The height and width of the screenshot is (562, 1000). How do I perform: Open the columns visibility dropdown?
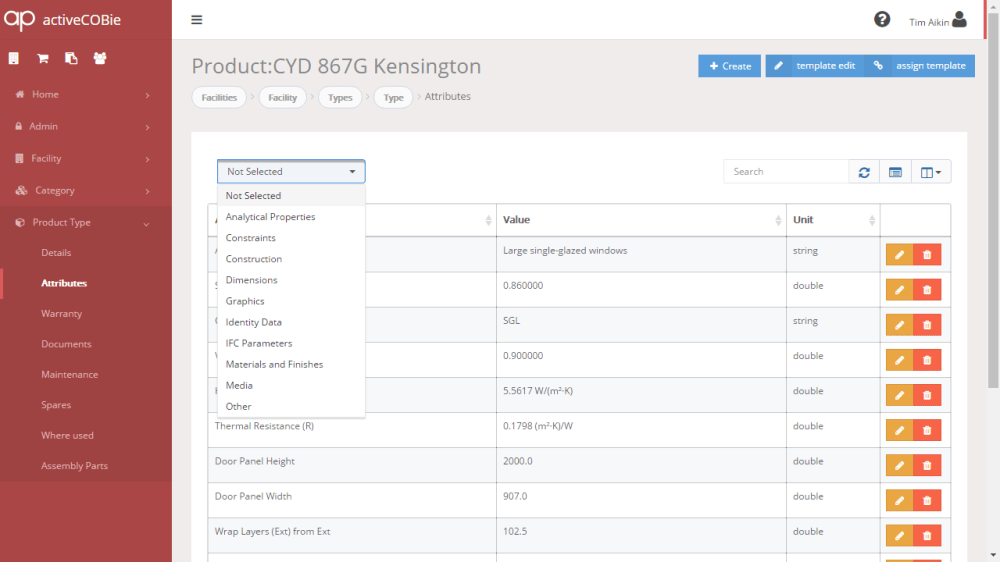tap(931, 172)
